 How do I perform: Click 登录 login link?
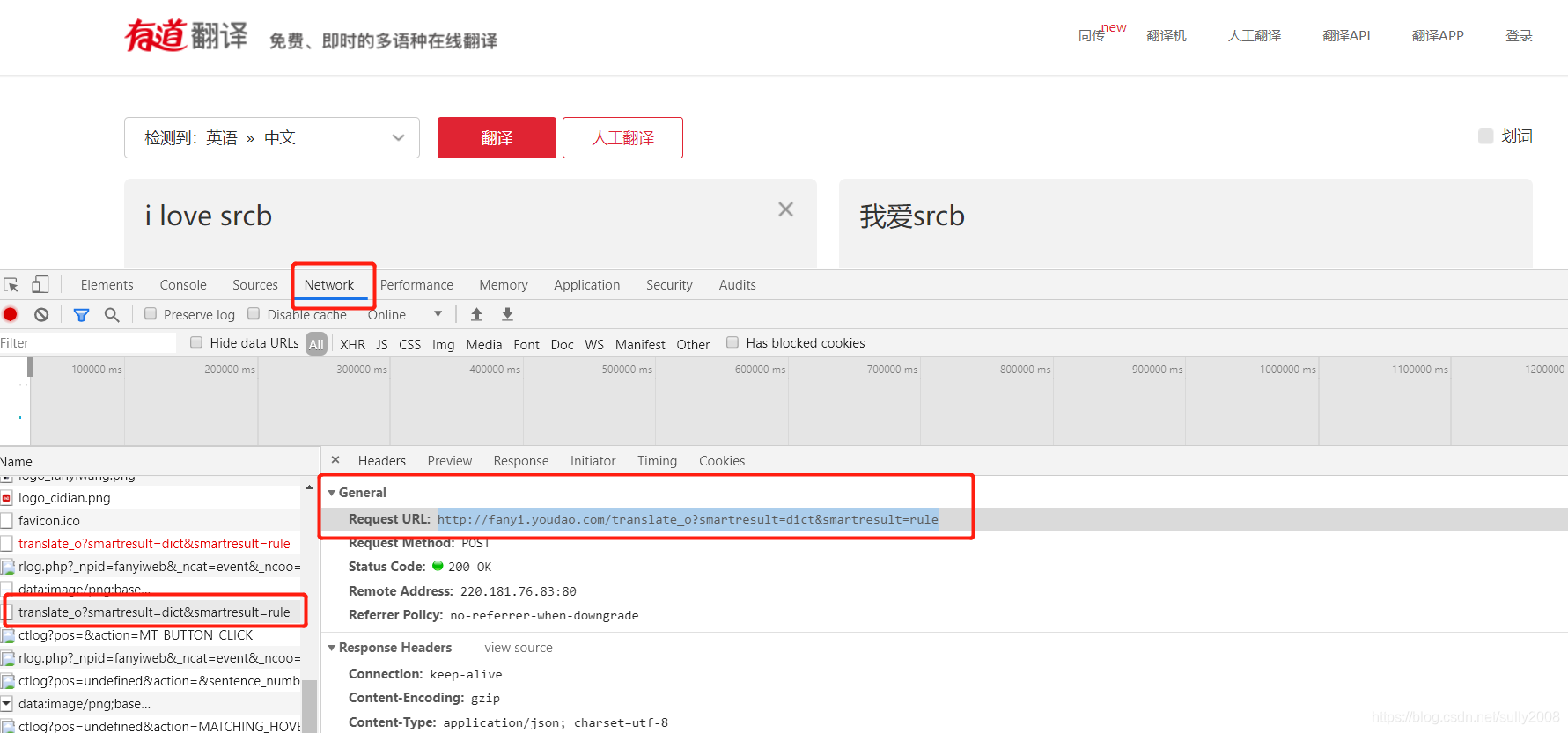pyautogui.click(x=1519, y=36)
